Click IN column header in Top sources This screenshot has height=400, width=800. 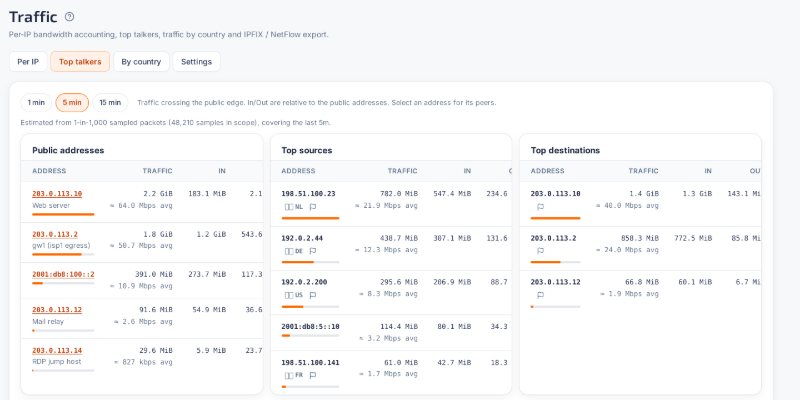[467, 171]
